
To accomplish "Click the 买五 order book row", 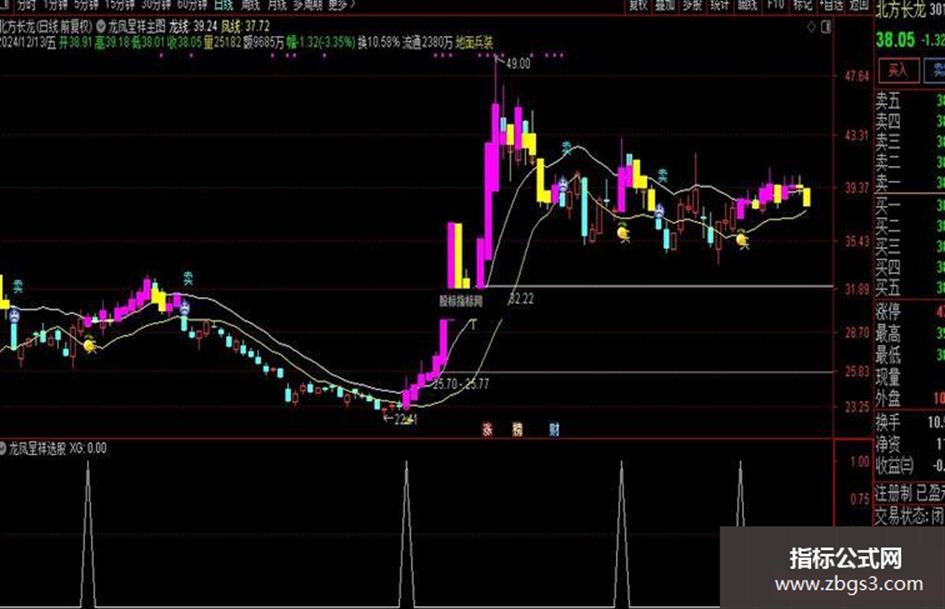I will coord(910,288).
